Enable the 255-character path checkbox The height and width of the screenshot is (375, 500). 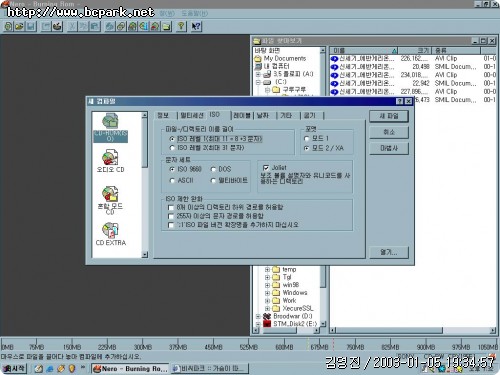(171, 216)
